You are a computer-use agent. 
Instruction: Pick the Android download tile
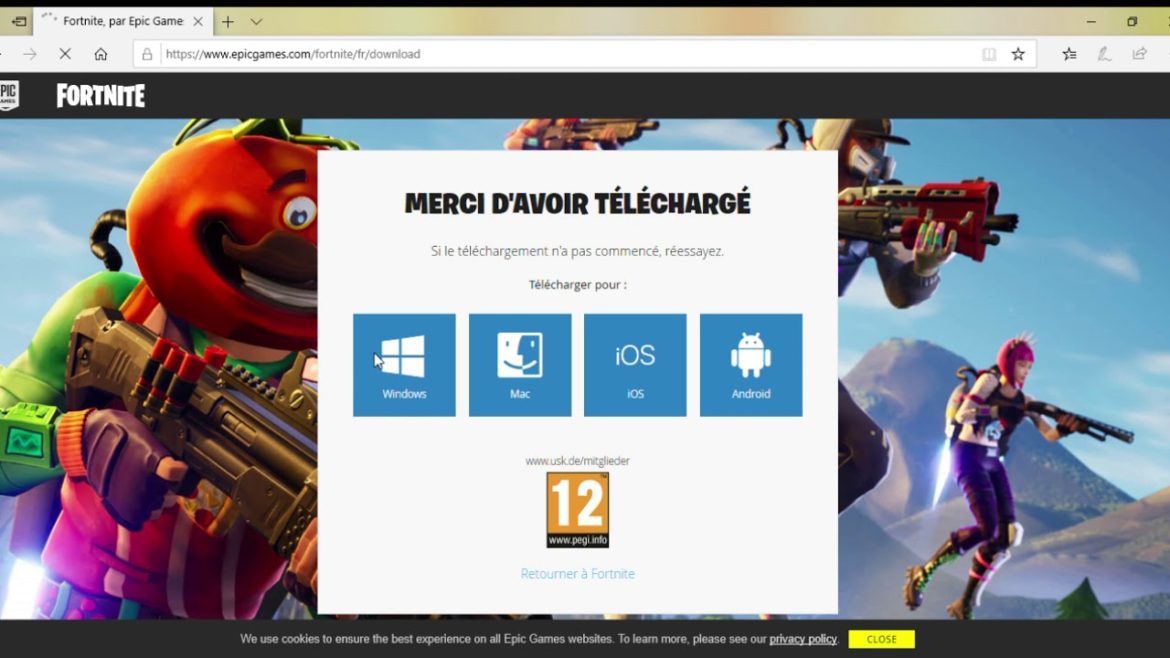pyautogui.click(x=751, y=365)
